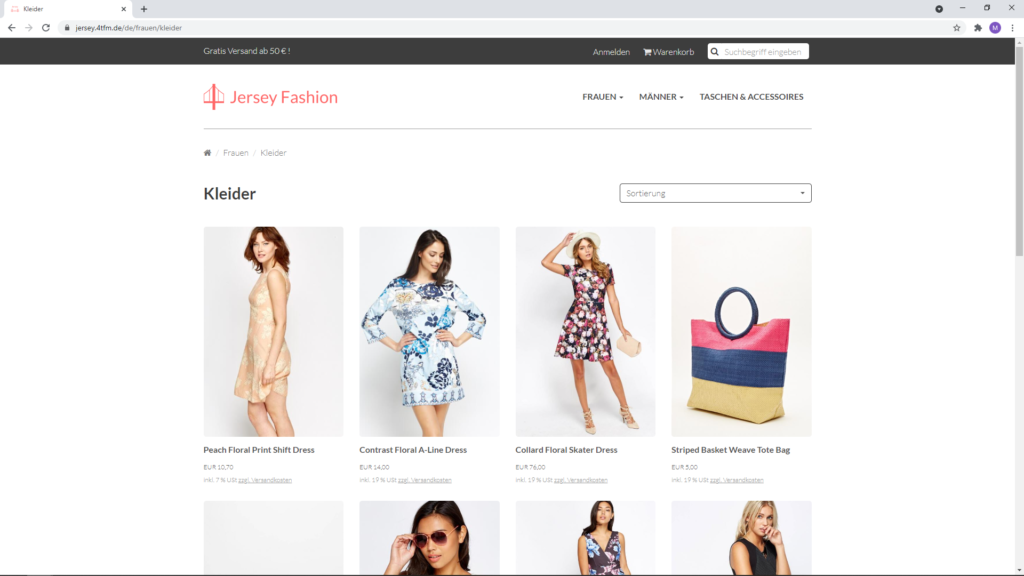Open the Striped Basket Weave Tote Bag image
The height and width of the screenshot is (576, 1024).
coord(741,331)
